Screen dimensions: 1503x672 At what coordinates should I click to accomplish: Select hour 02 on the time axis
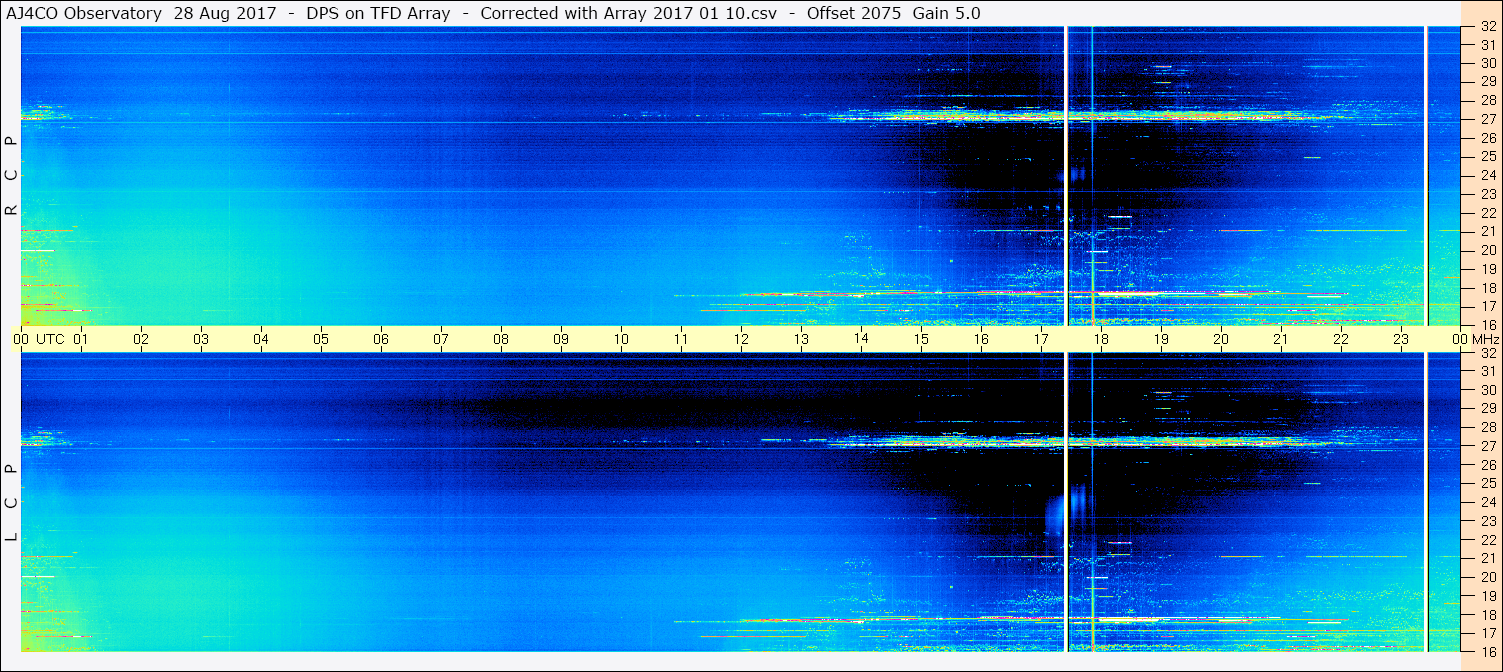pyautogui.click(x=141, y=339)
